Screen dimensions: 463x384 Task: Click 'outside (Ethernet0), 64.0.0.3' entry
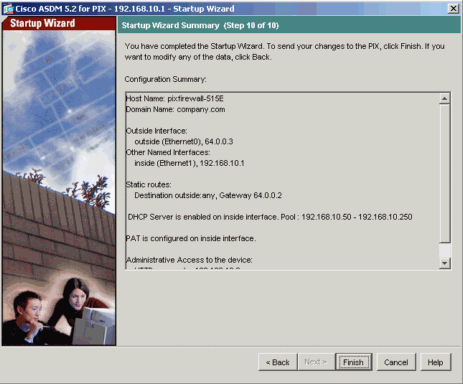(184, 142)
